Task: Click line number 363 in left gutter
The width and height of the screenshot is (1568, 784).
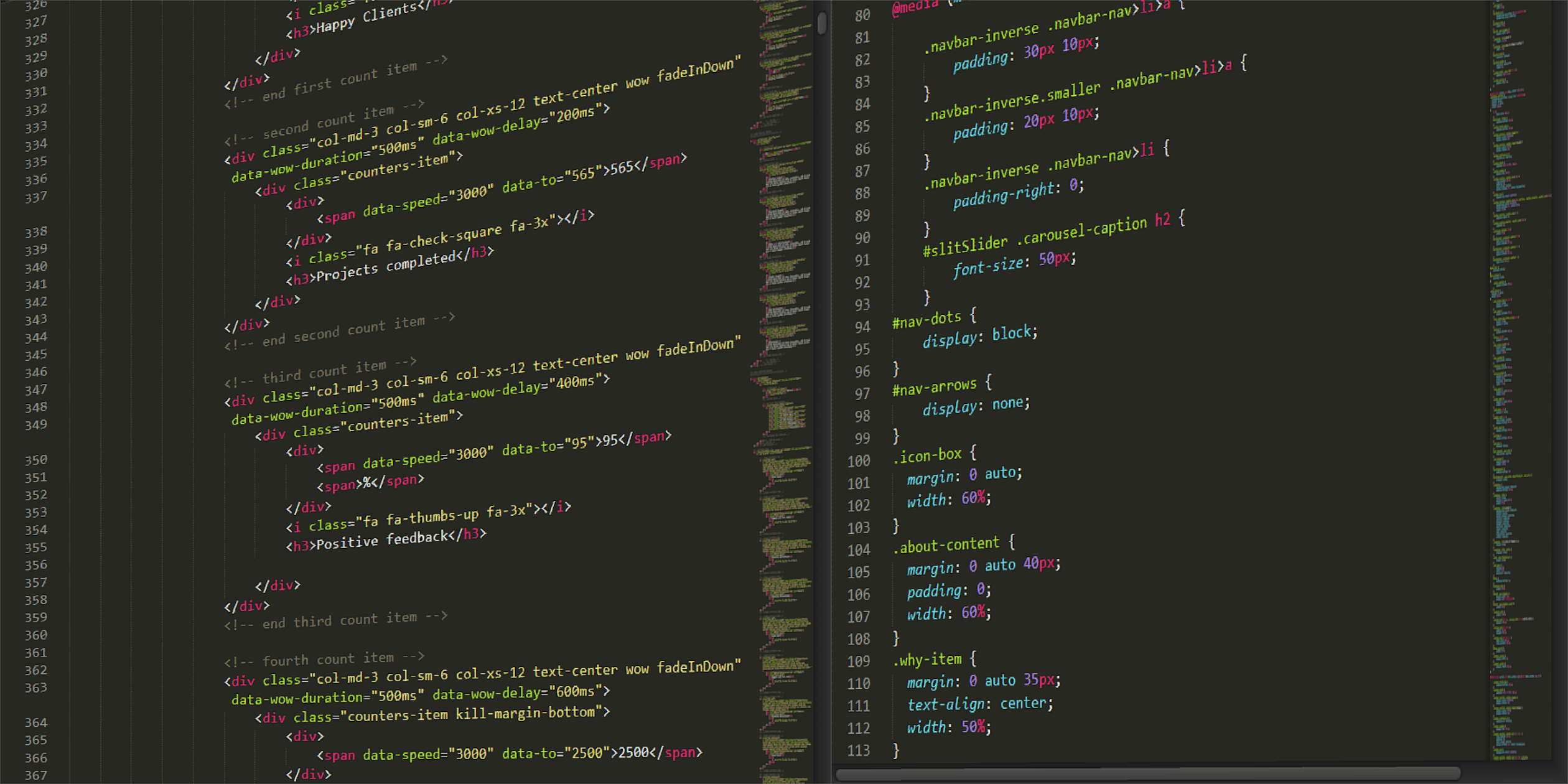Action: coord(35,688)
